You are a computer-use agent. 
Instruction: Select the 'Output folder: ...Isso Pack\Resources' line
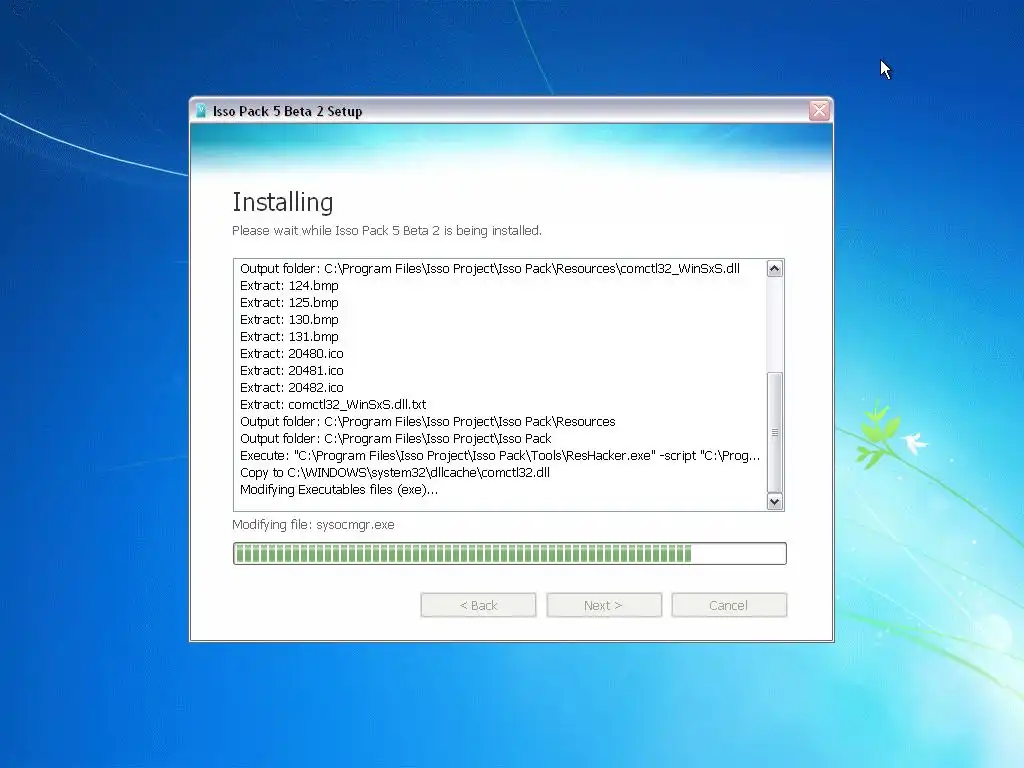[x=428, y=421]
